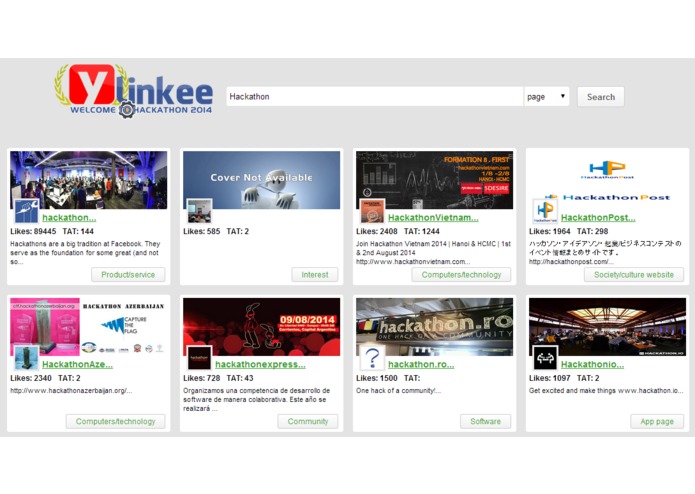Screen dimensions: 695x494
Task: Select the Interest category button
Action: coord(315,275)
